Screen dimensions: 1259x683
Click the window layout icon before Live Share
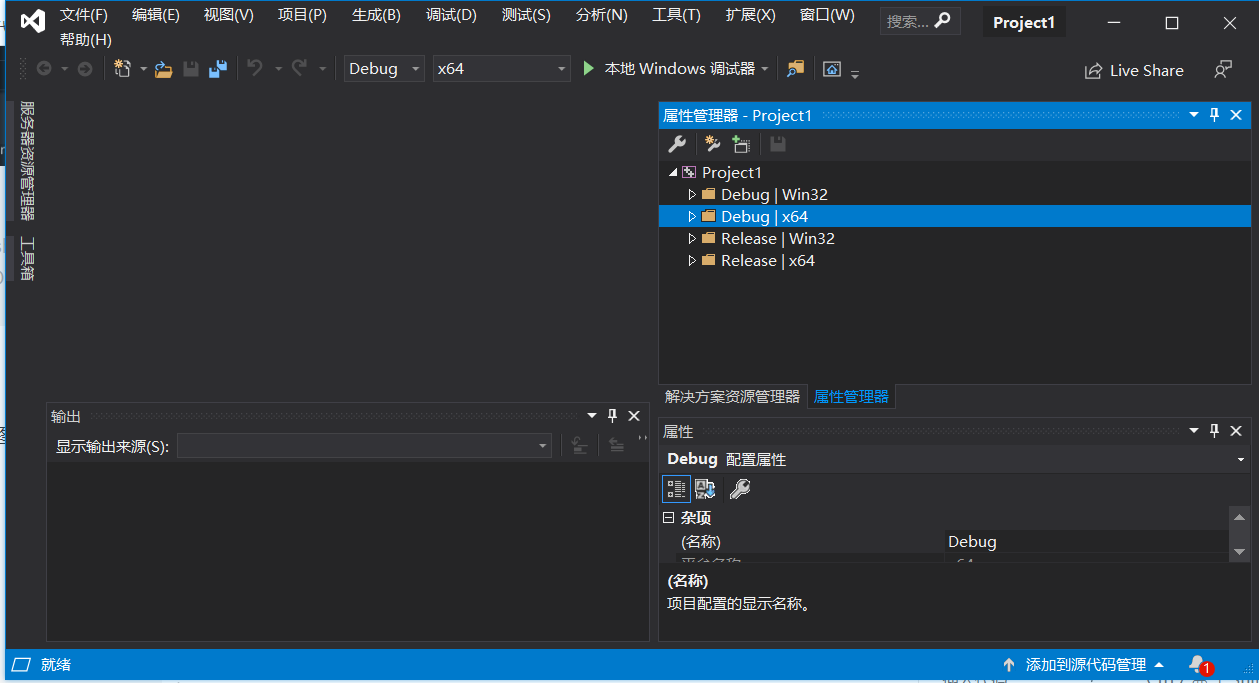[x=832, y=69]
